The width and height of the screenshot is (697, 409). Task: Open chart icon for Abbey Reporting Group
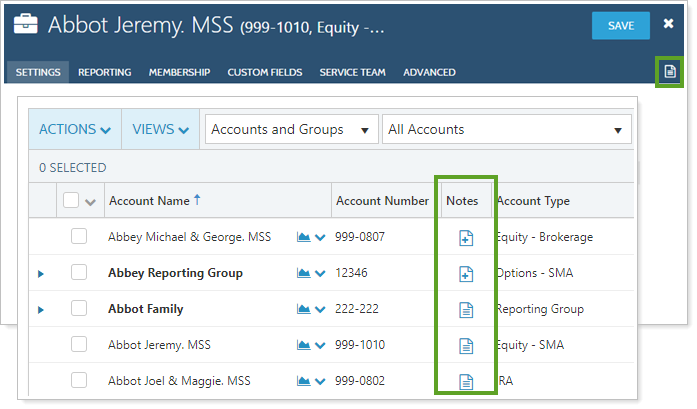click(304, 273)
